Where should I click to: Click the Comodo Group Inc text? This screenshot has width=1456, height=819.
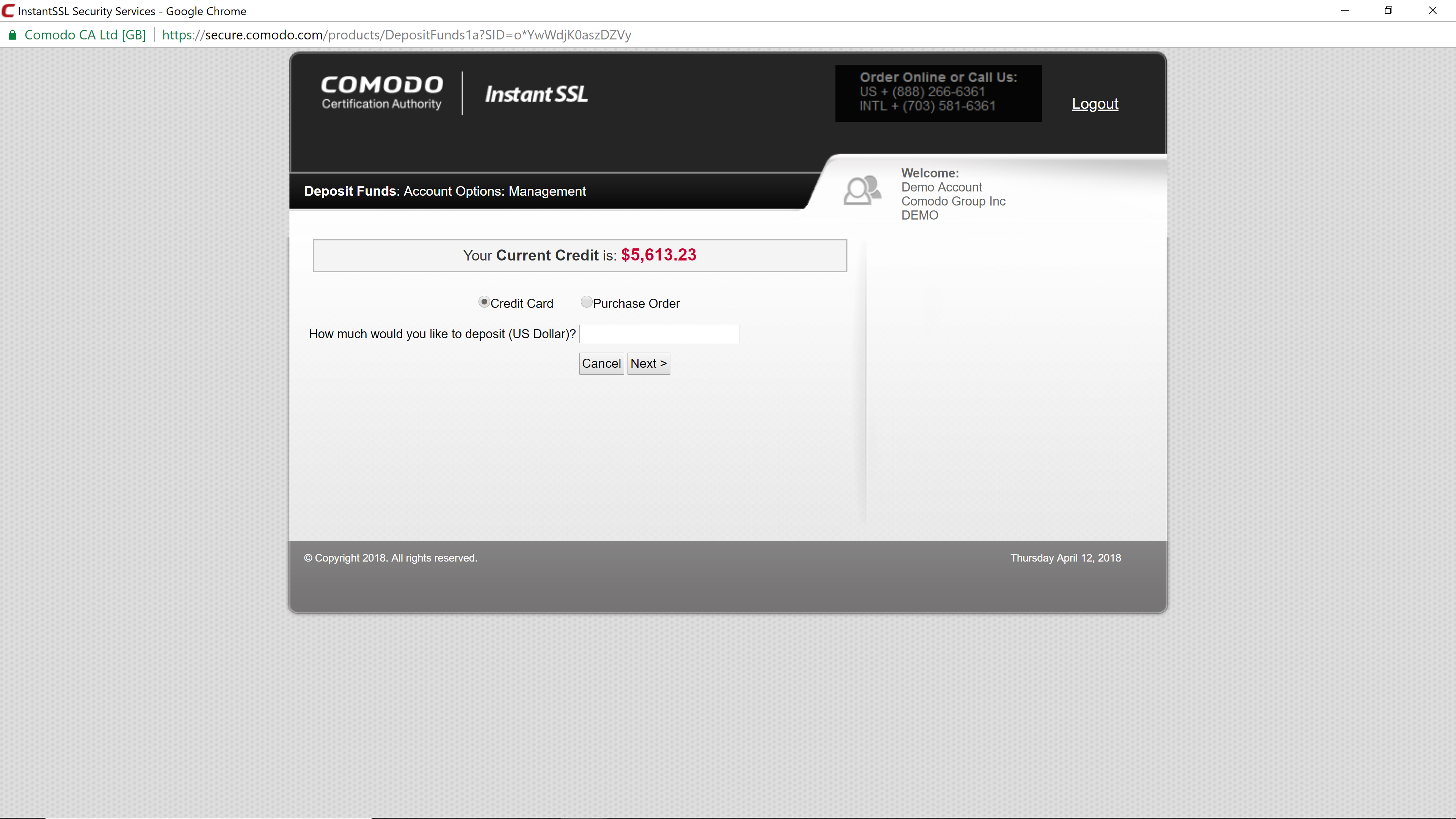click(x=953, y=201)
